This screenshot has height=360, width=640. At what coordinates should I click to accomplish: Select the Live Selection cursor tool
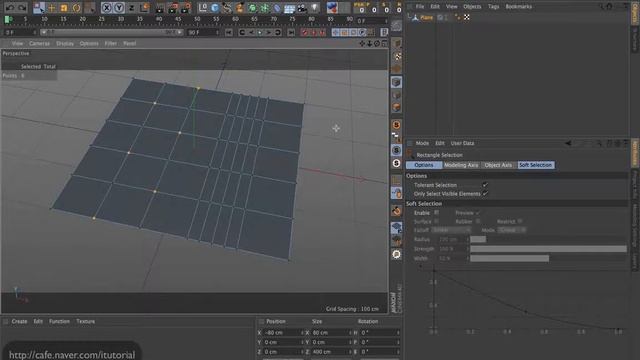point(39,8)
